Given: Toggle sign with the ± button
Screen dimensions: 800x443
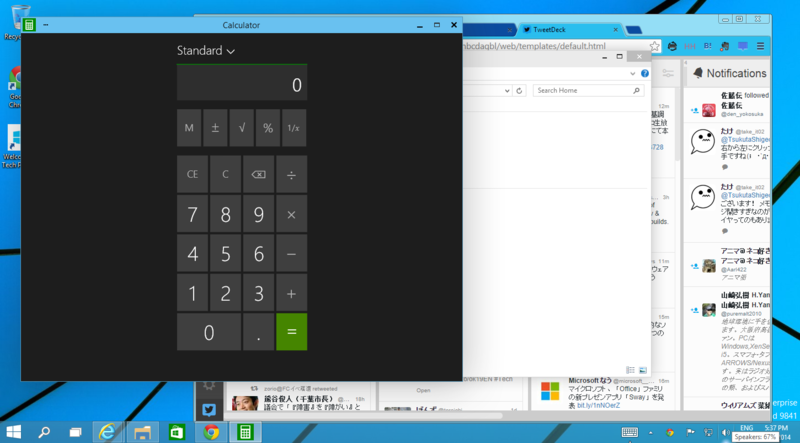Looking at the screenshot, I should (215, 128).
